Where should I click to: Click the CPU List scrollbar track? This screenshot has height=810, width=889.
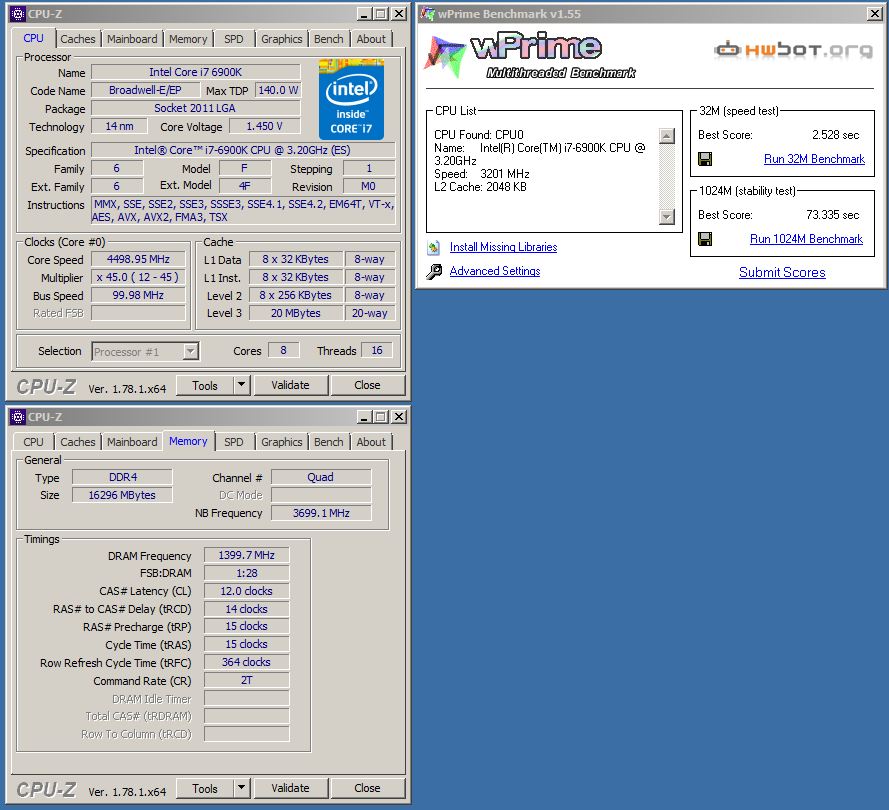[667, 176]
